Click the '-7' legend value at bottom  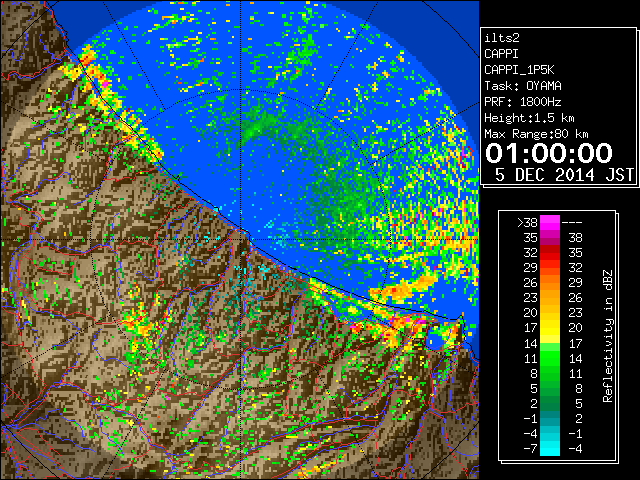530,449
